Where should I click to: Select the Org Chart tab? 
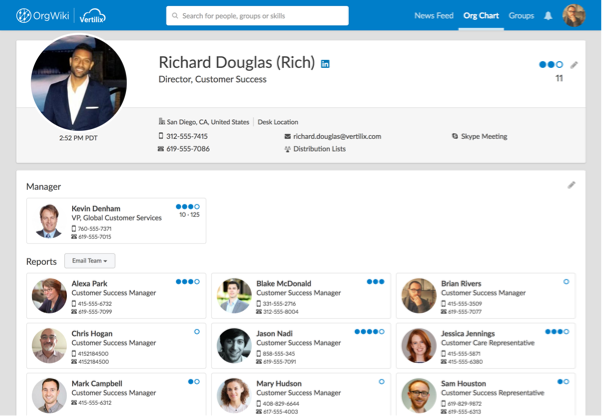click(x=481, y=16)
